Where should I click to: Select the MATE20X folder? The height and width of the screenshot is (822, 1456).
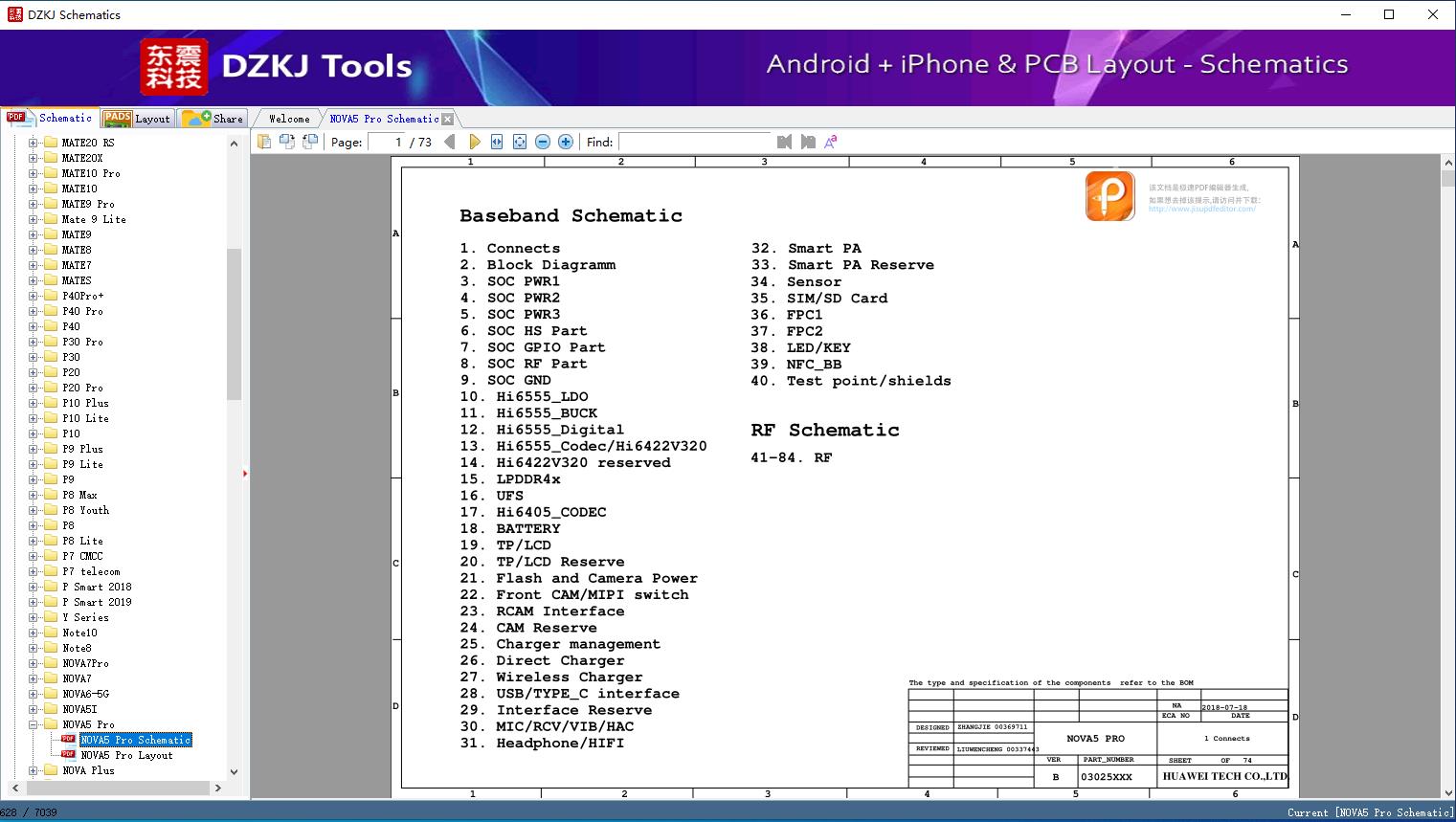coord(82,158)
